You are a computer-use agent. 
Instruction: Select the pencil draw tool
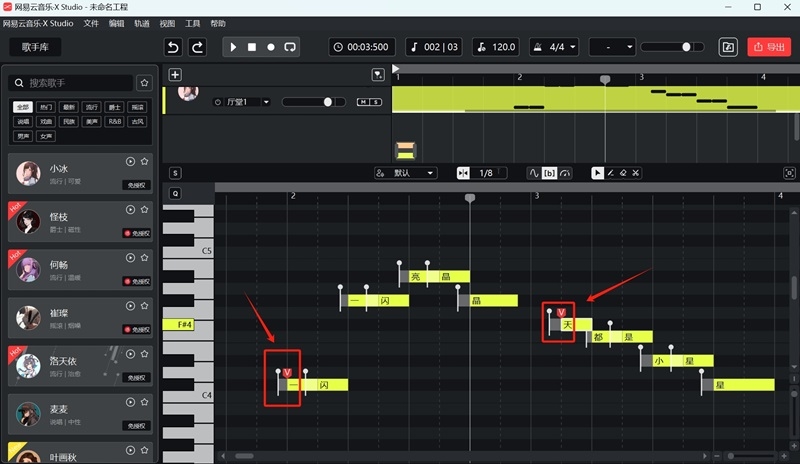[x=610, y=173]
